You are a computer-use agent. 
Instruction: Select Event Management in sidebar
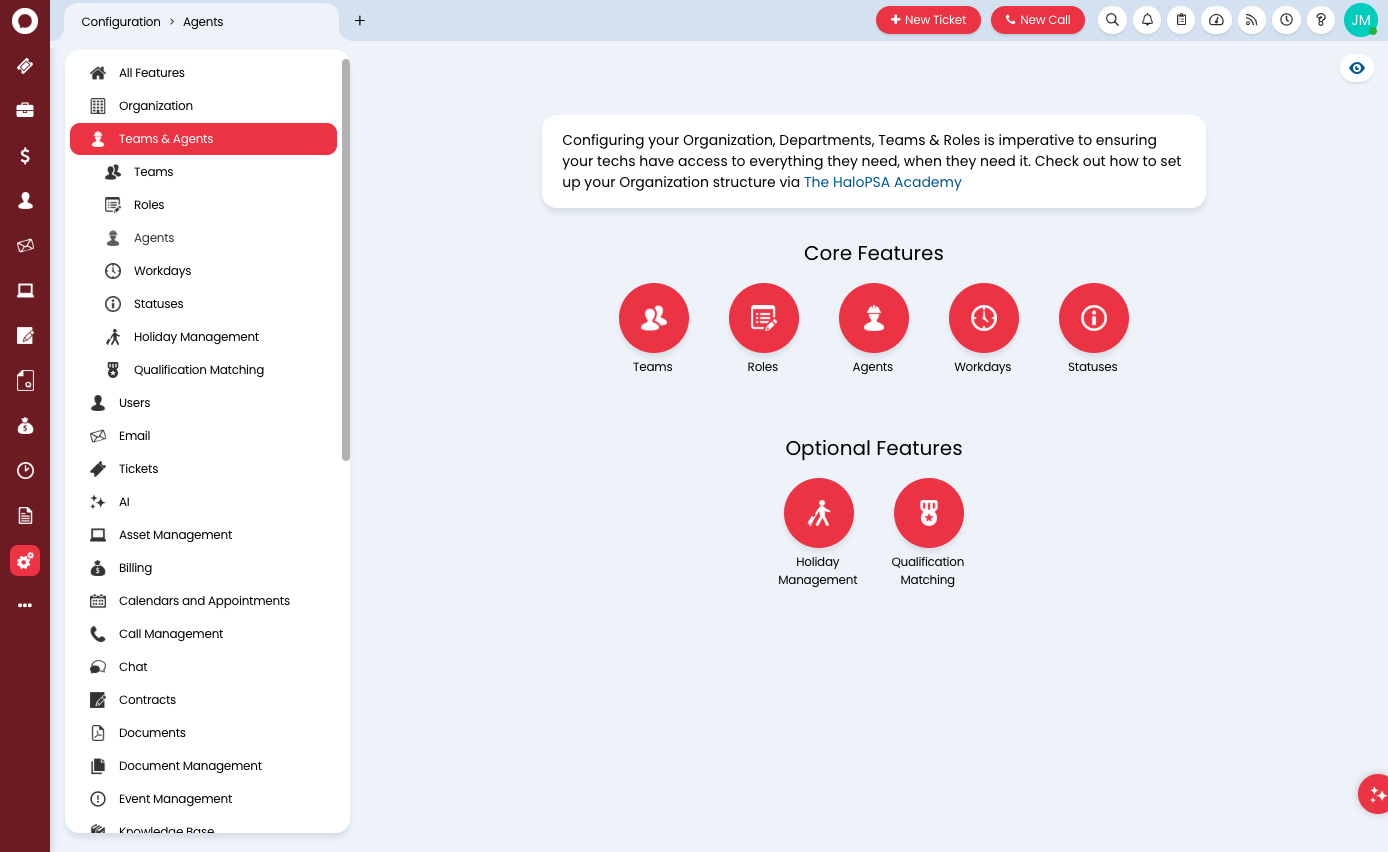pos(203,799)
